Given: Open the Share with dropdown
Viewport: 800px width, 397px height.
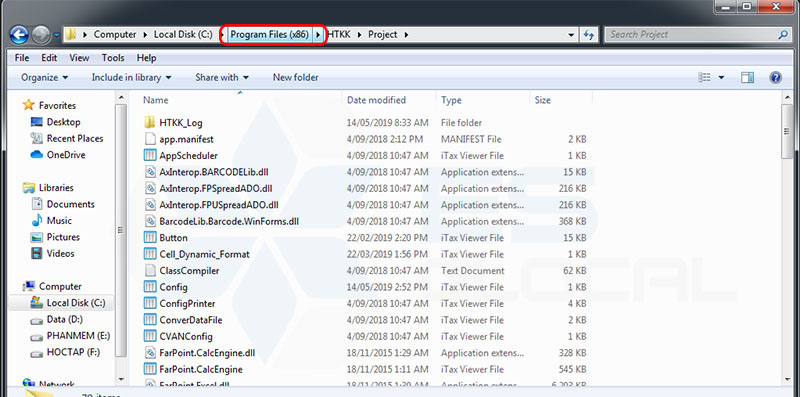Looking at the screenshot, I should [x=222, y=78].
